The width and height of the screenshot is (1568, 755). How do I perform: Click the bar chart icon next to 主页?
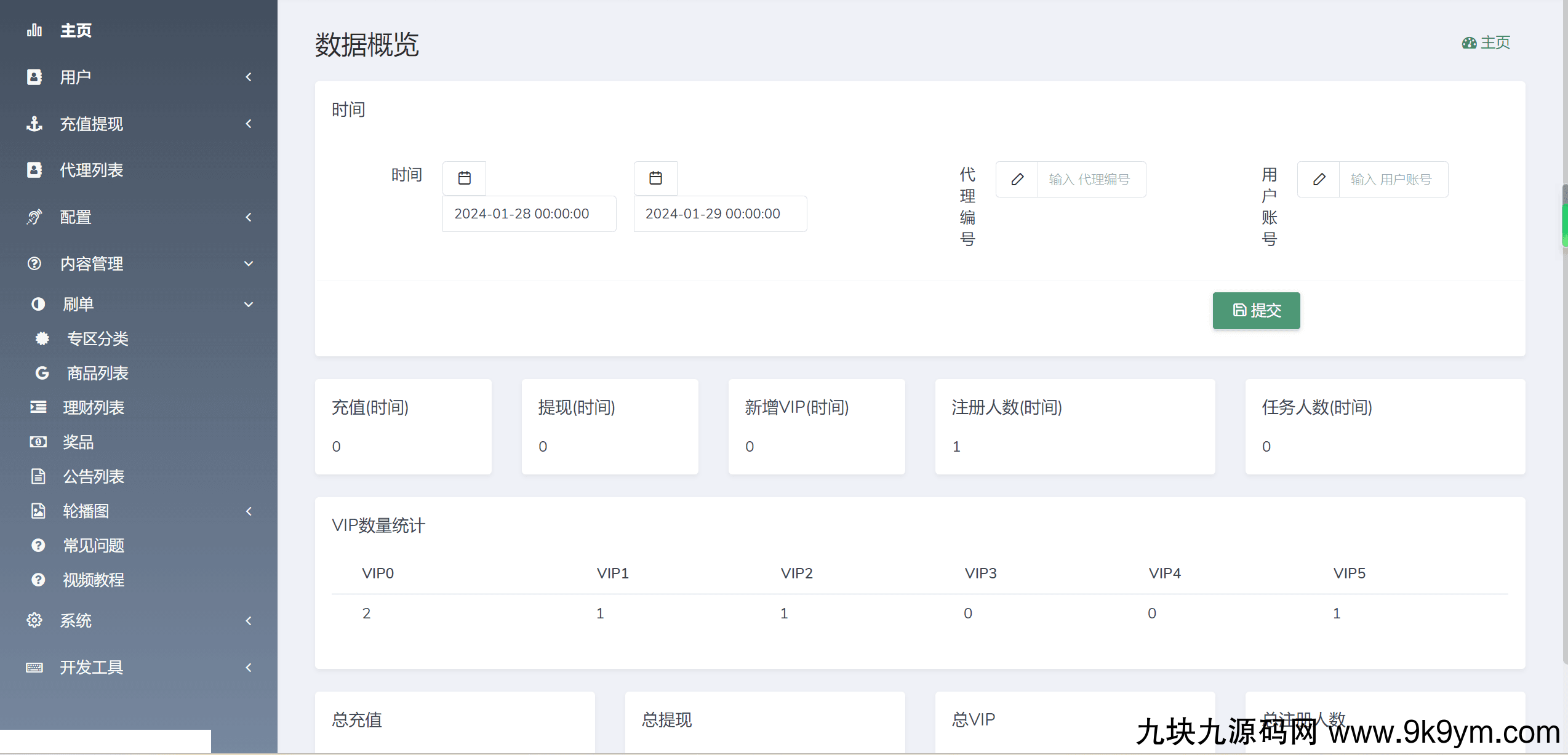tap(34, 30)
